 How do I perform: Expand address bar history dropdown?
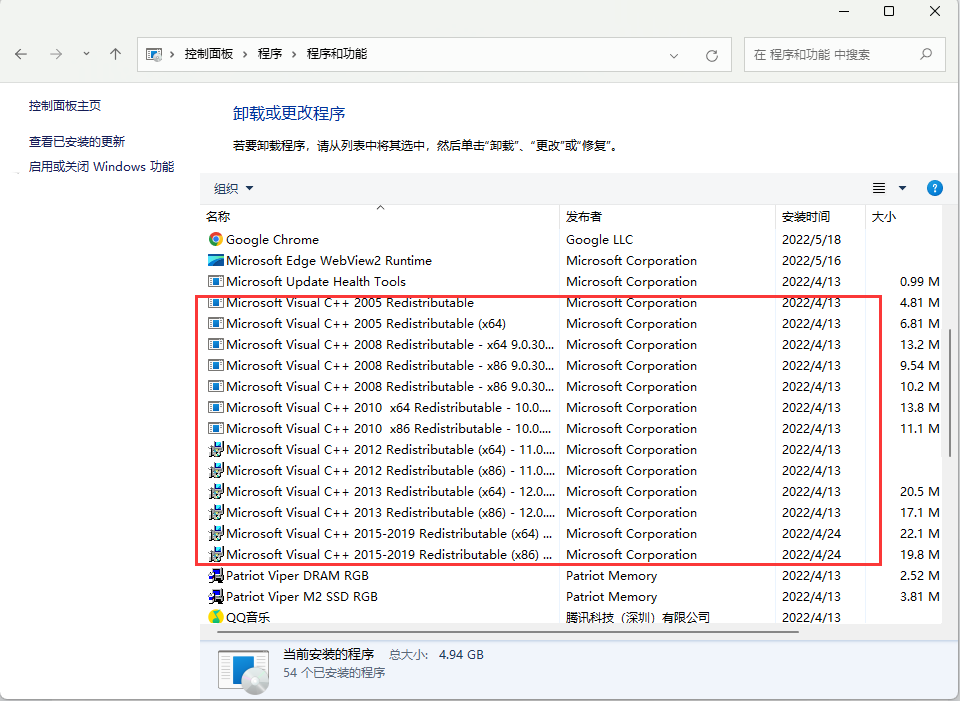click(673, 56)
